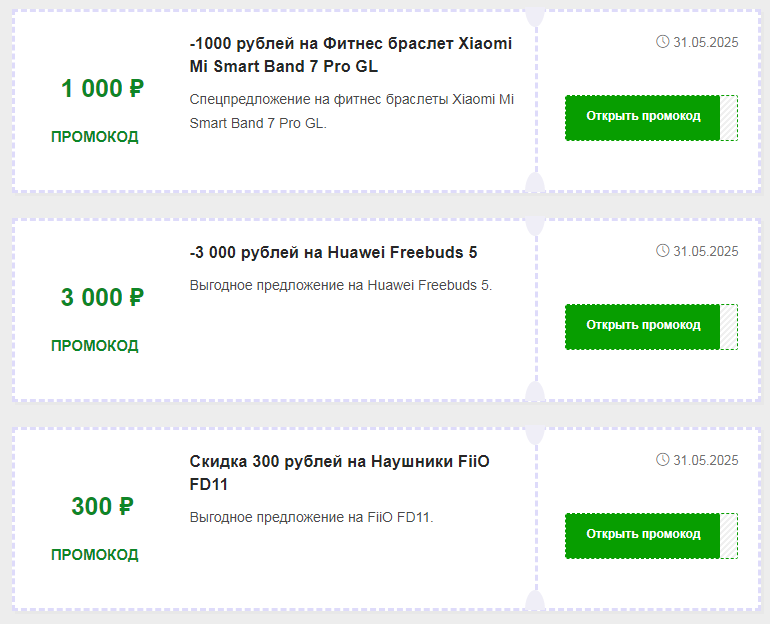Open promo code for Huawei Freebuds 5
Screen dimensions: 770x624
point(643,327)
